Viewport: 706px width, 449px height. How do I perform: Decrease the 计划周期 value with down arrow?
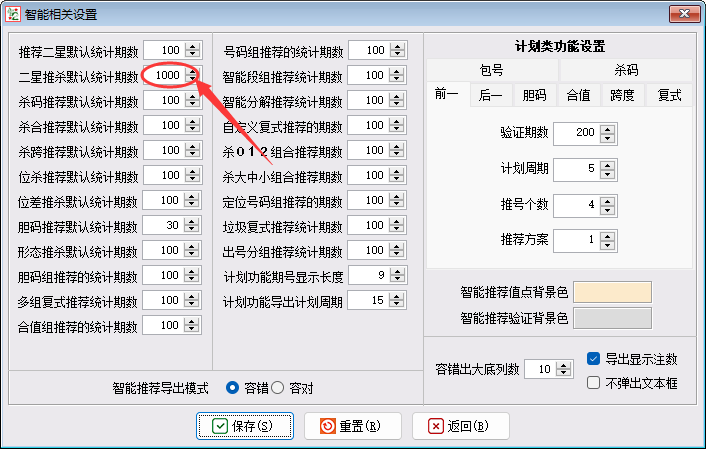pos(609,172)
